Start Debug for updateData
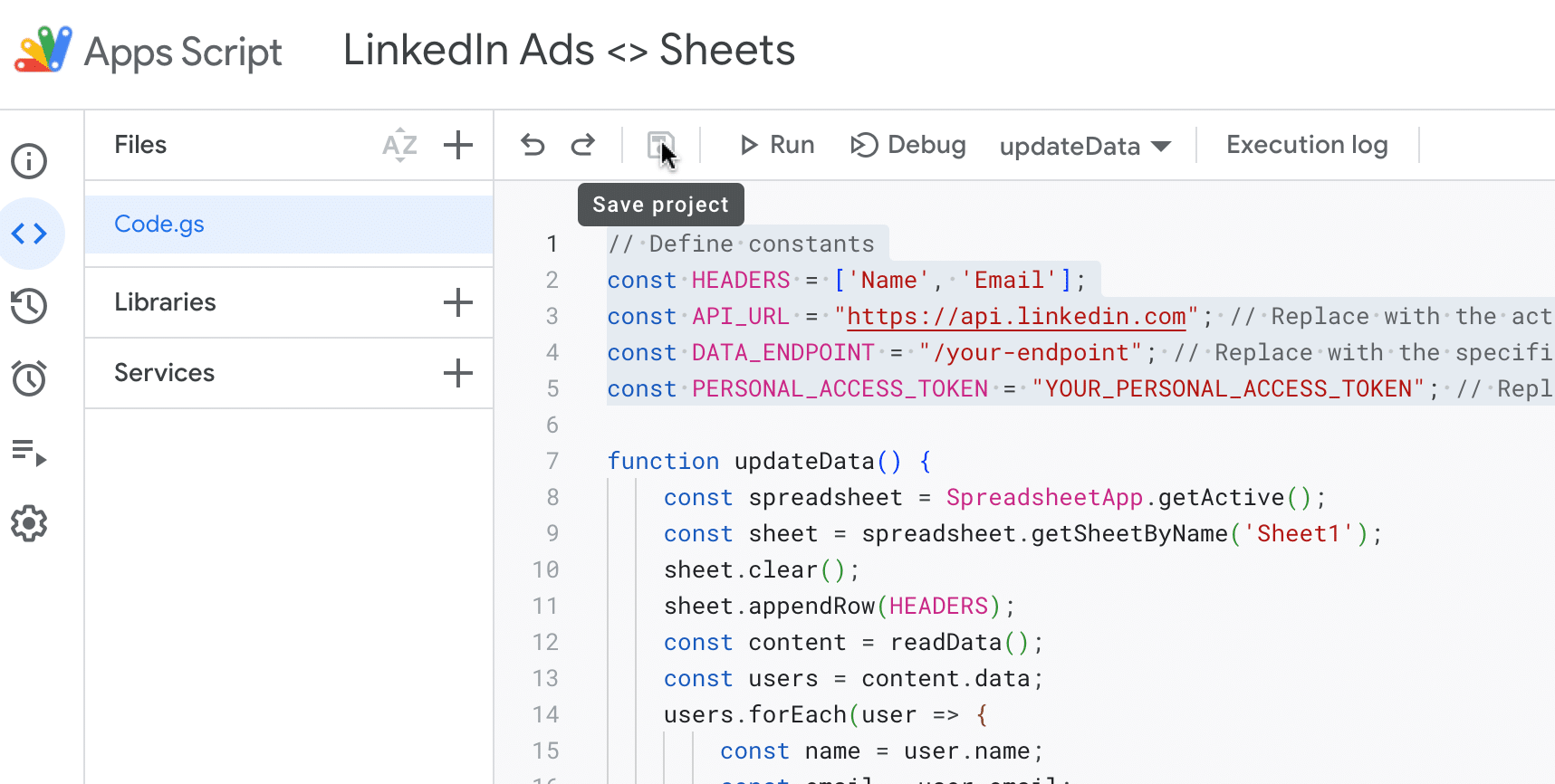The image size is (1555, 784). click(x=908, y=145)
